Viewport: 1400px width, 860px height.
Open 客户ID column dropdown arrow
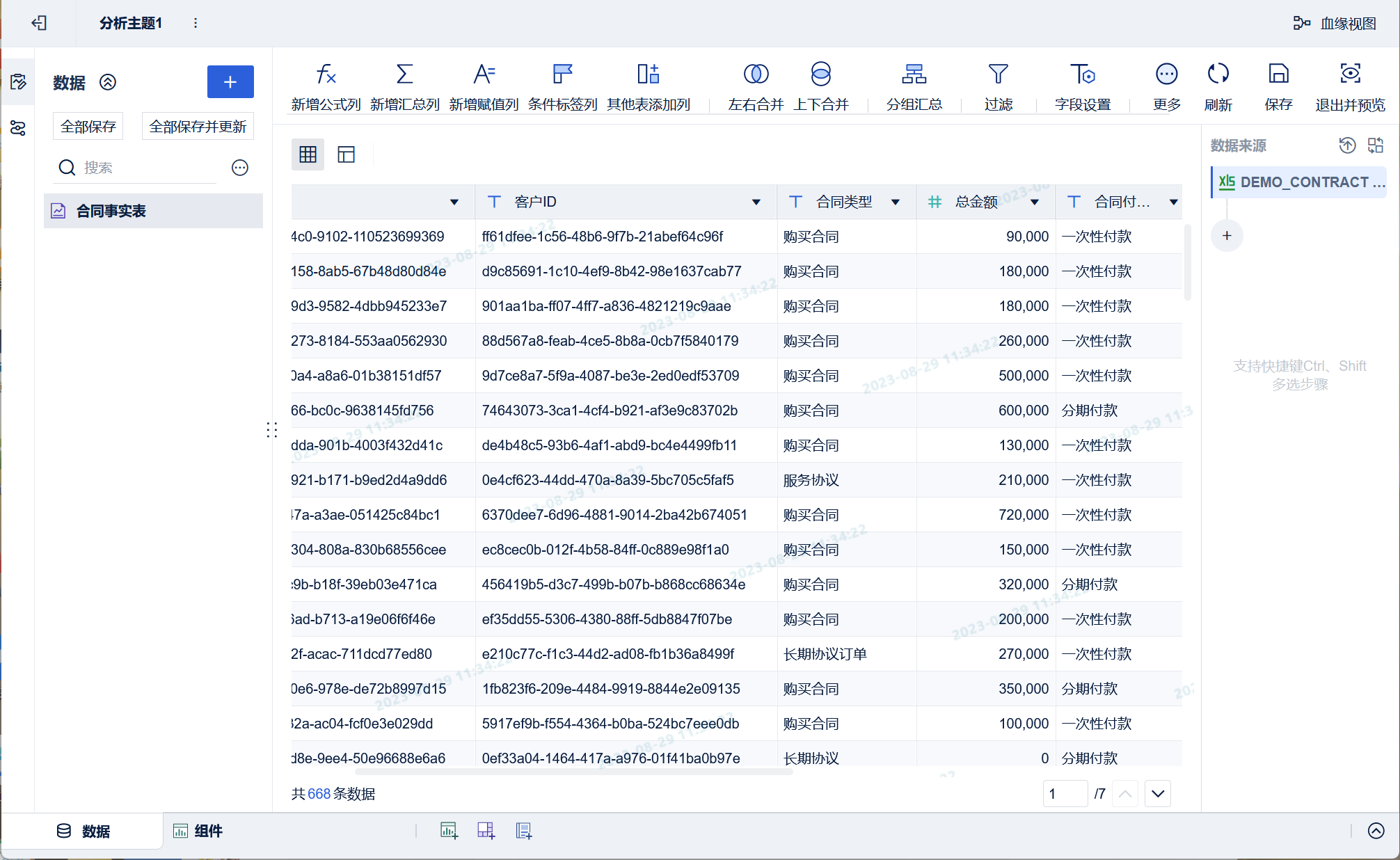756,202
